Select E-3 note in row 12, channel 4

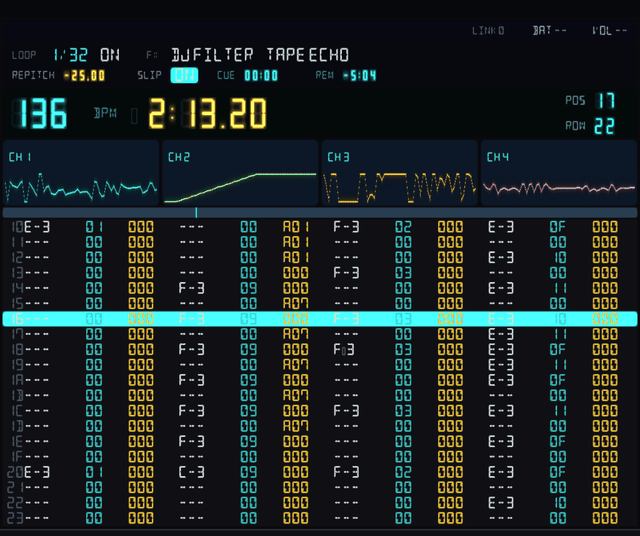(x=501, y=258)
